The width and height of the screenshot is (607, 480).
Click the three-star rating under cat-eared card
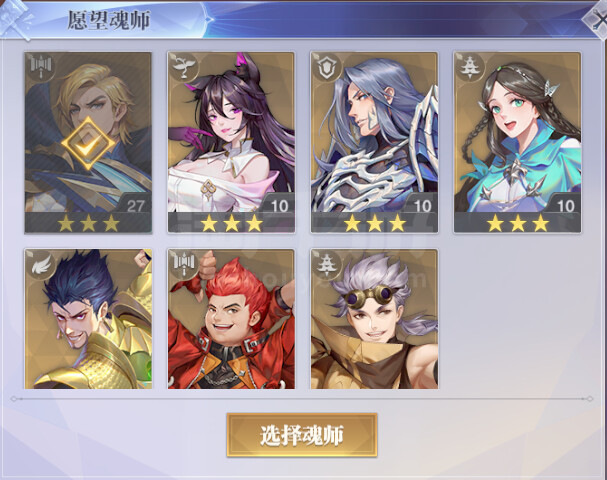(231, 223)
